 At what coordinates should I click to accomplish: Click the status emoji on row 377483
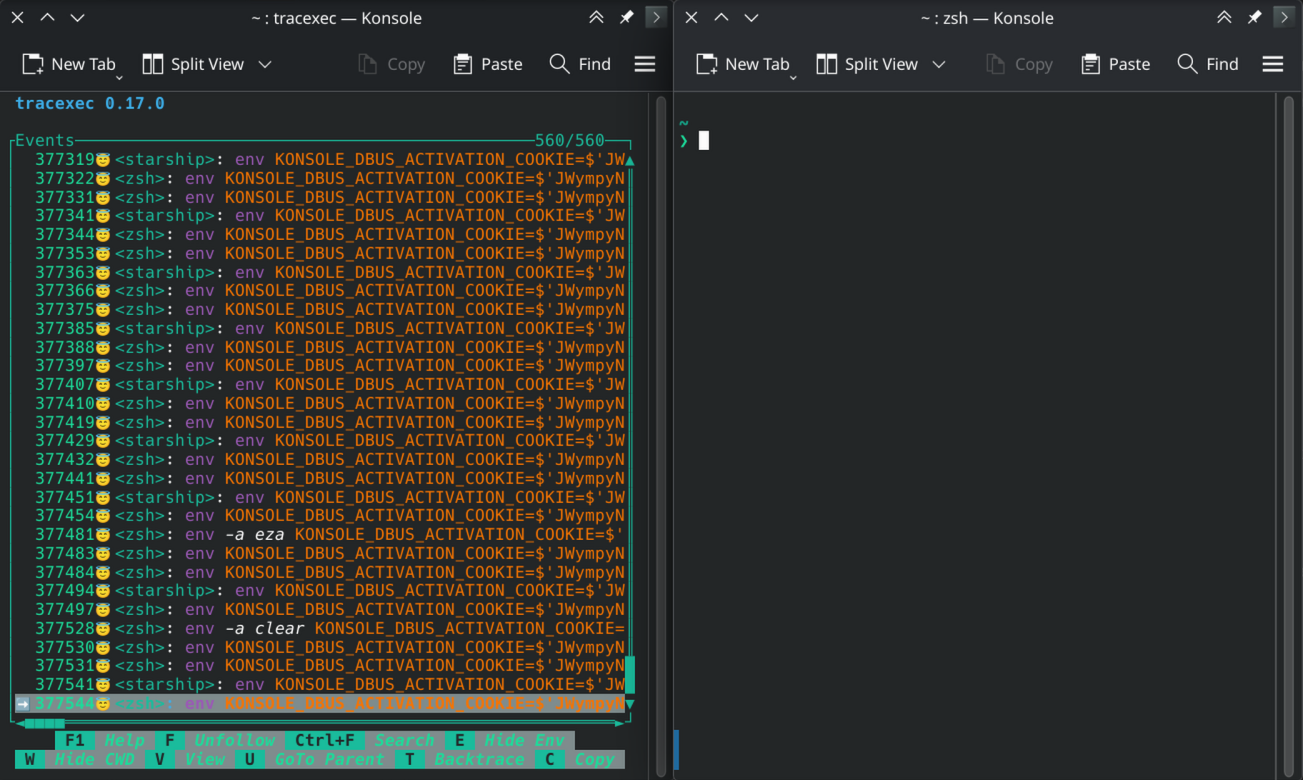[x=103, y=554]
